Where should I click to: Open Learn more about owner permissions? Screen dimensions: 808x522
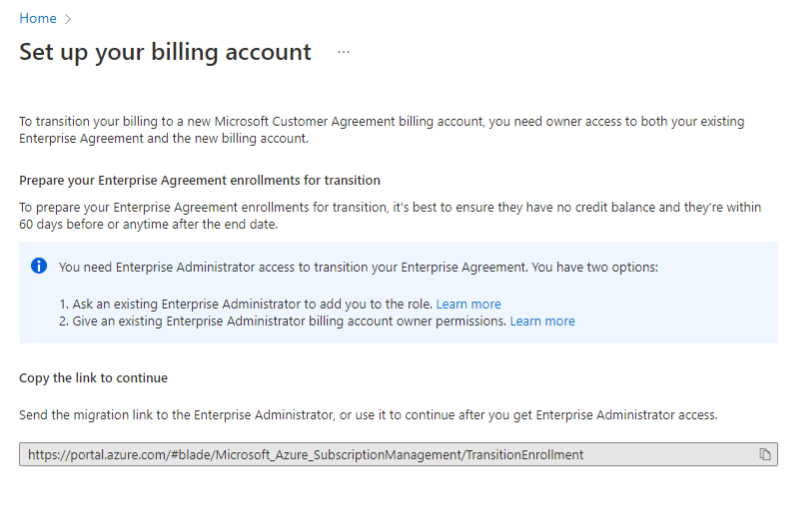pyautogui.click(x=542, y=321)
